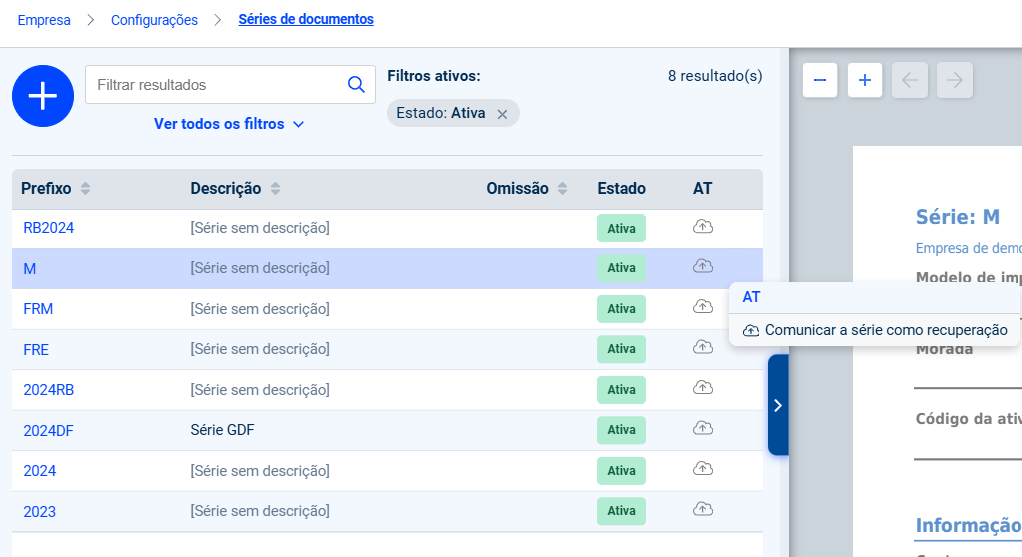Open series RB2024
The image size is (1022, 557).
(x=49, y=228)
